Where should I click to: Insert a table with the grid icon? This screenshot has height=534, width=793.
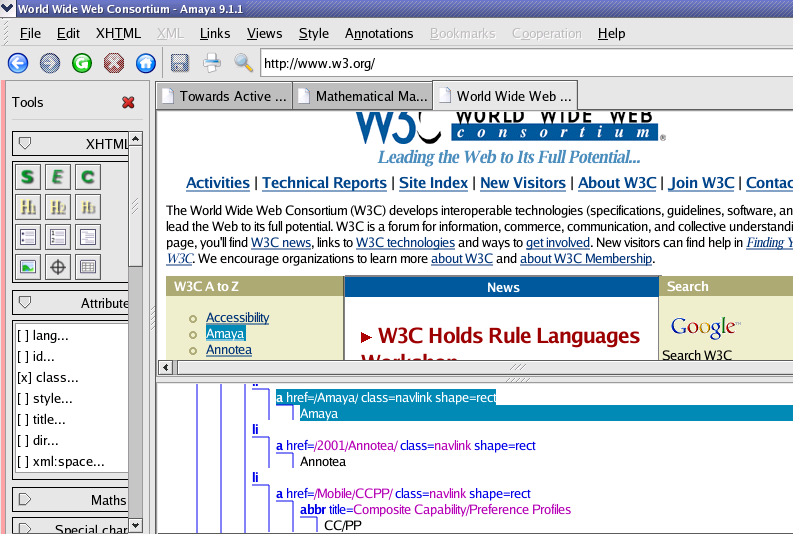click(x=88, y=267)
